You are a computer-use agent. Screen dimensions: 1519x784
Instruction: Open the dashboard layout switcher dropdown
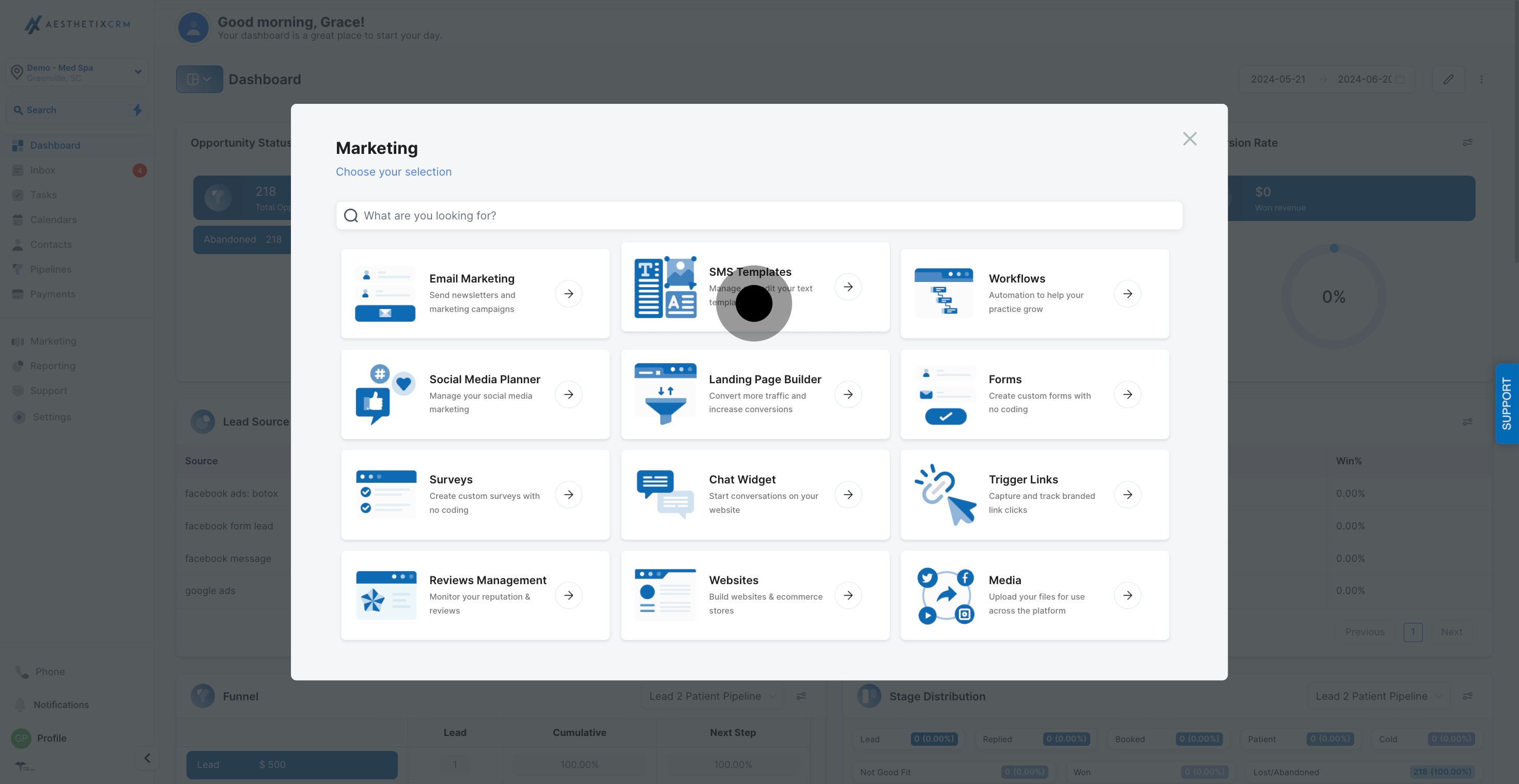coord(199,79)
